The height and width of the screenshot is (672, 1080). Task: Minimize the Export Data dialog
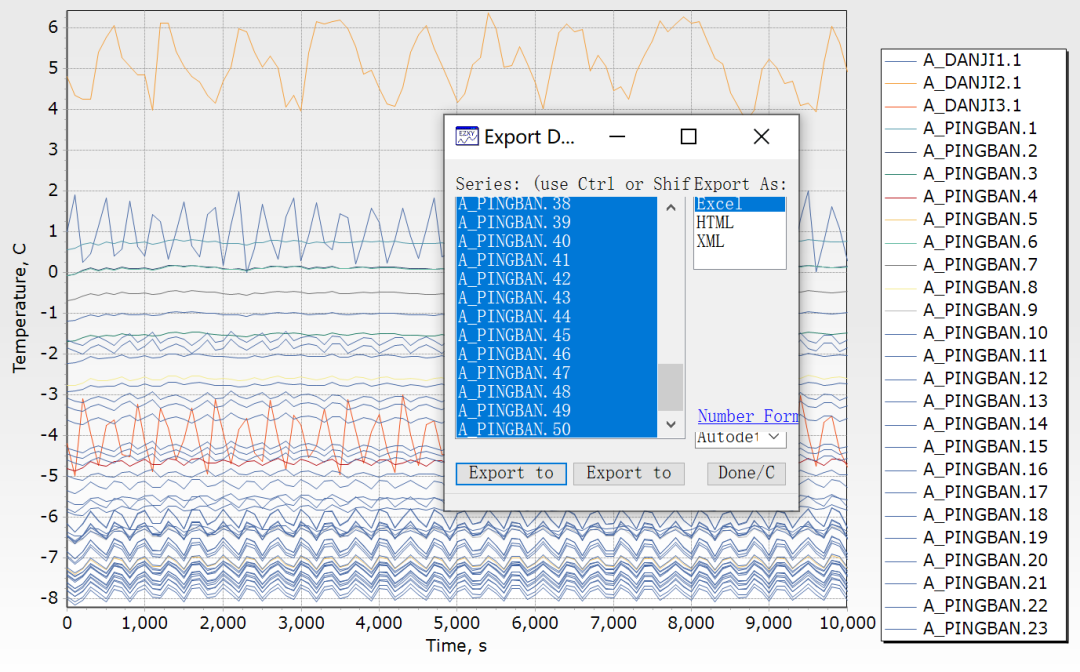tap(617, 136)
